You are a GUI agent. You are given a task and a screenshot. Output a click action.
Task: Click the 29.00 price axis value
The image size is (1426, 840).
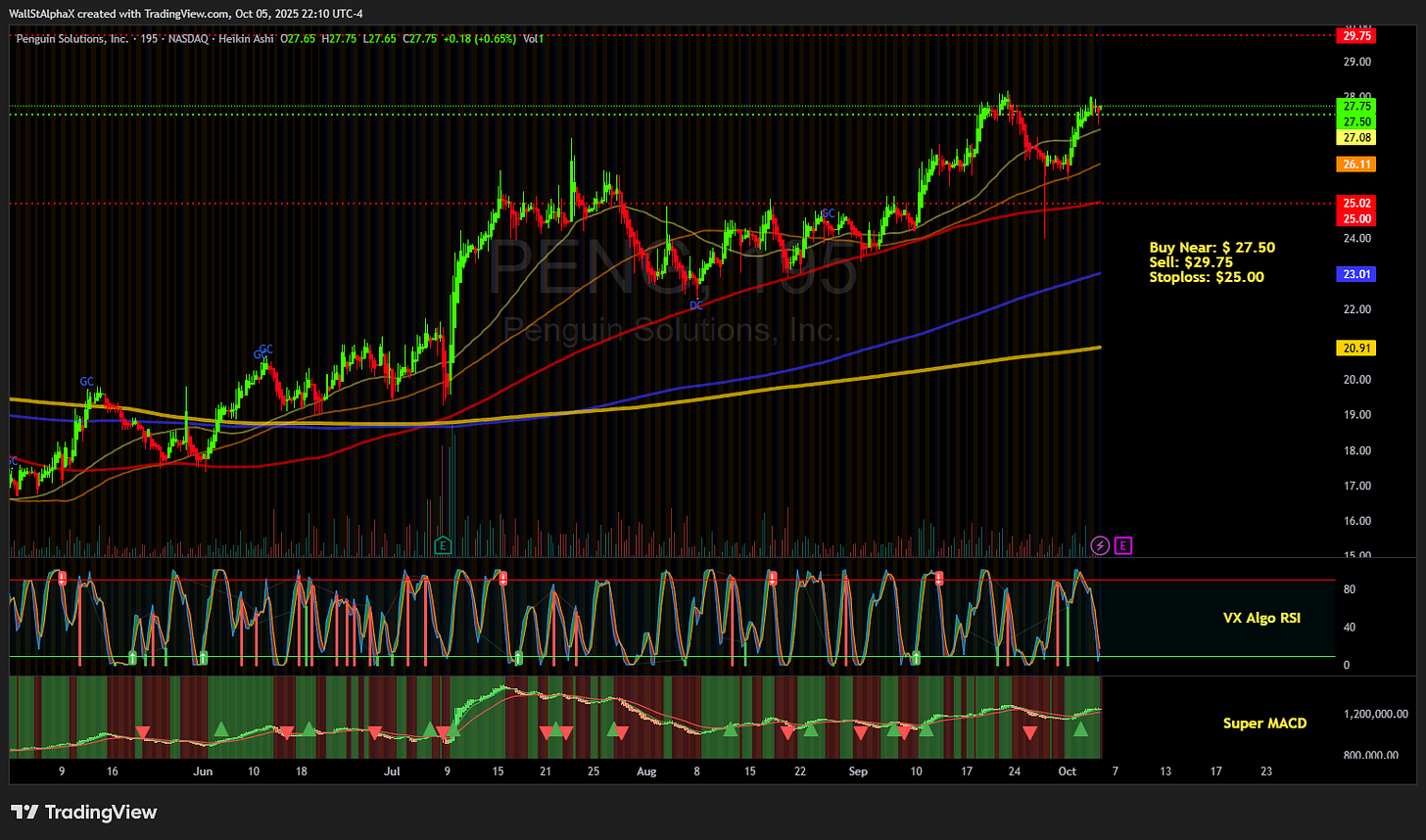click(x=1356, y=62)
